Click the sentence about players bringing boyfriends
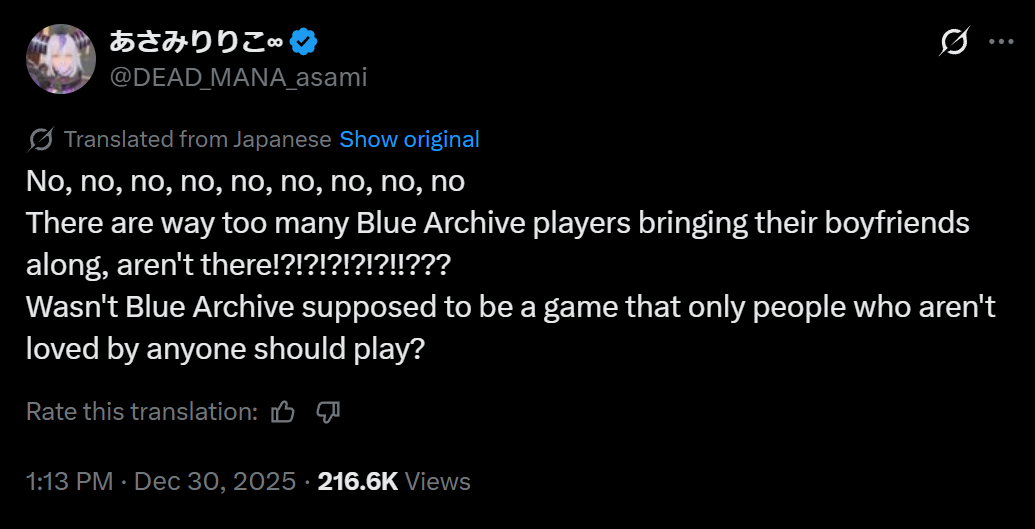Screen dimensions: 1035x529 tap(497, 223)
